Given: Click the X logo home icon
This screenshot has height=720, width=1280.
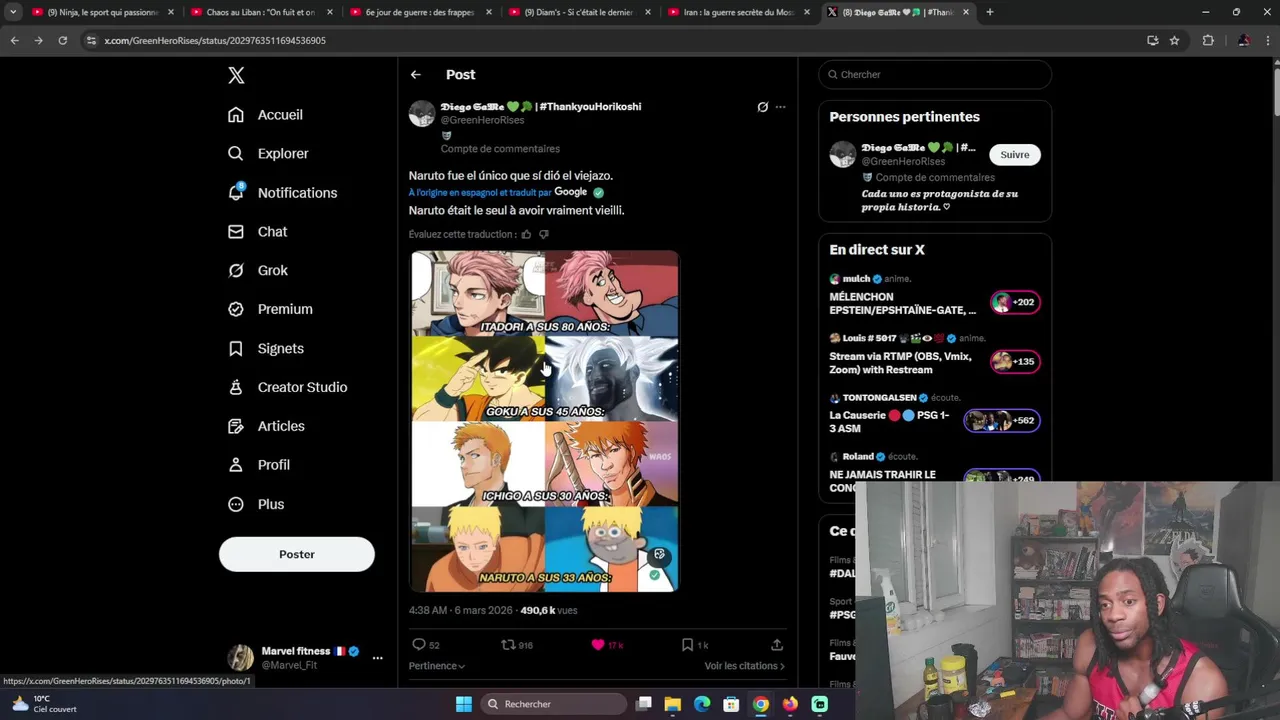Looking at the screenshot, I should click(x=236, y=75).
